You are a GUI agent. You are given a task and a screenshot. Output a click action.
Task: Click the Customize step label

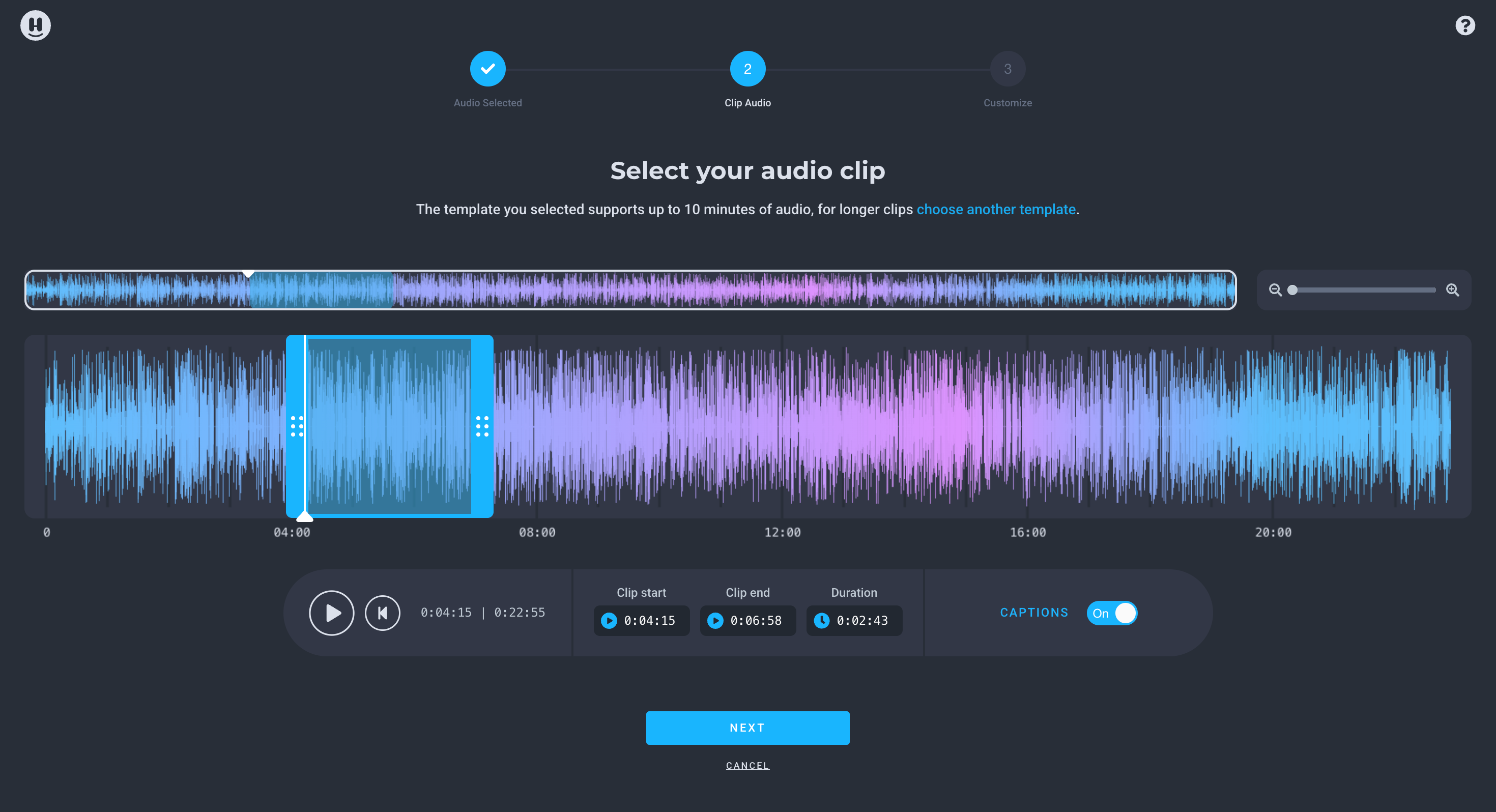point(1008,103)
